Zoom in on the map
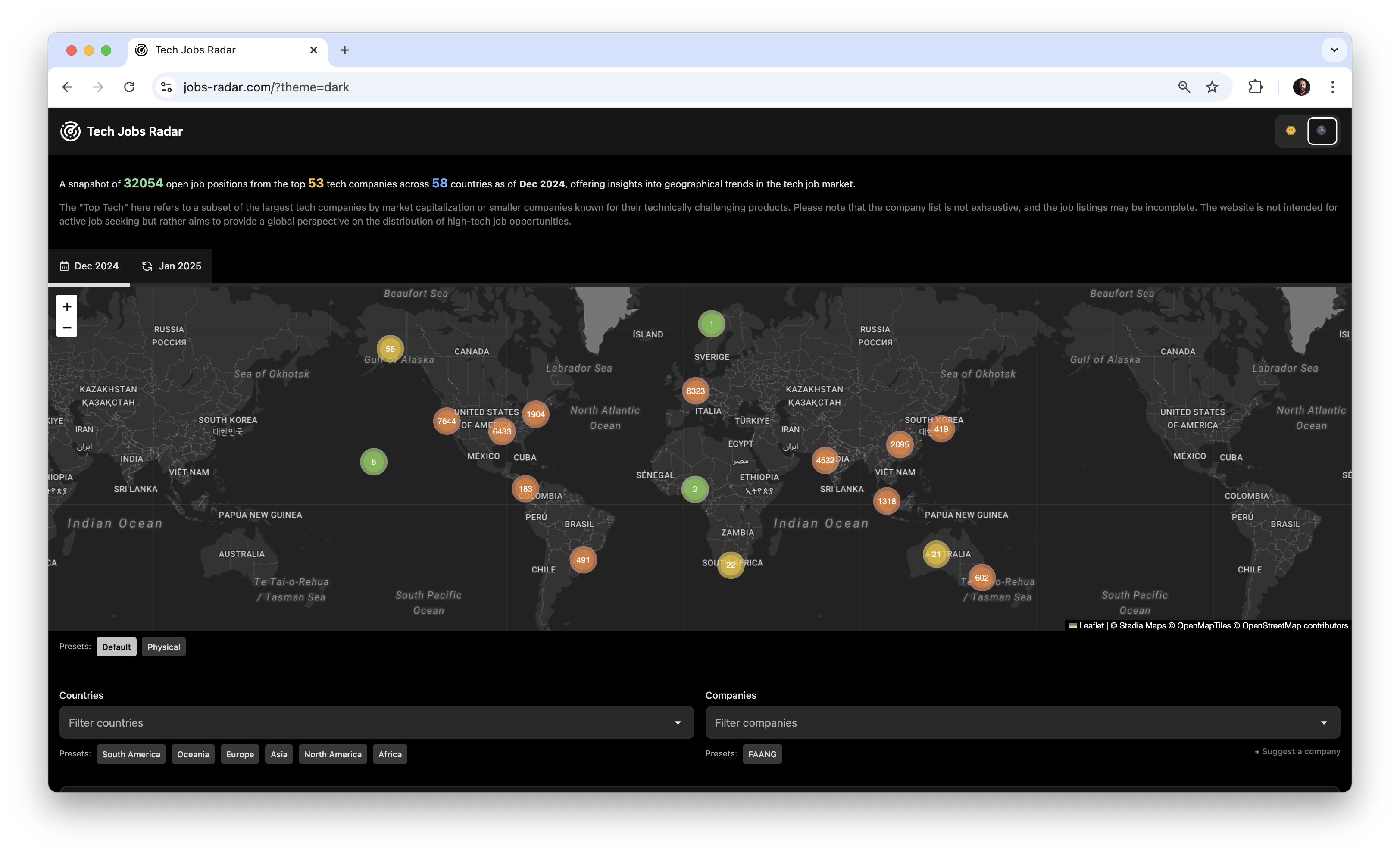Viewport: 1400px width, 856px height. pos(66,306)
